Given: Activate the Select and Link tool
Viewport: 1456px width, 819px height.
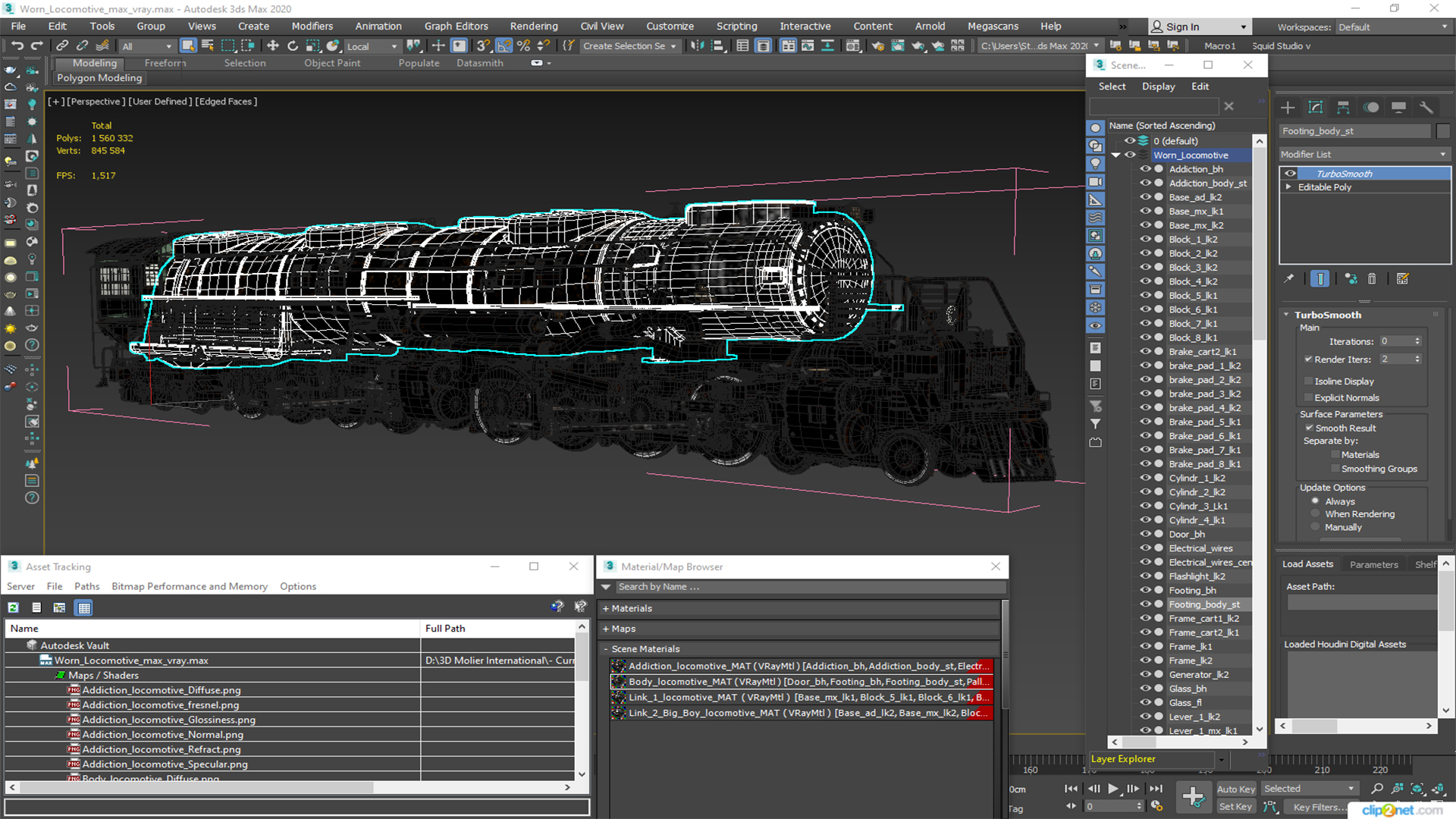Looking at the screenshot, I should click(x=63, y=45).
